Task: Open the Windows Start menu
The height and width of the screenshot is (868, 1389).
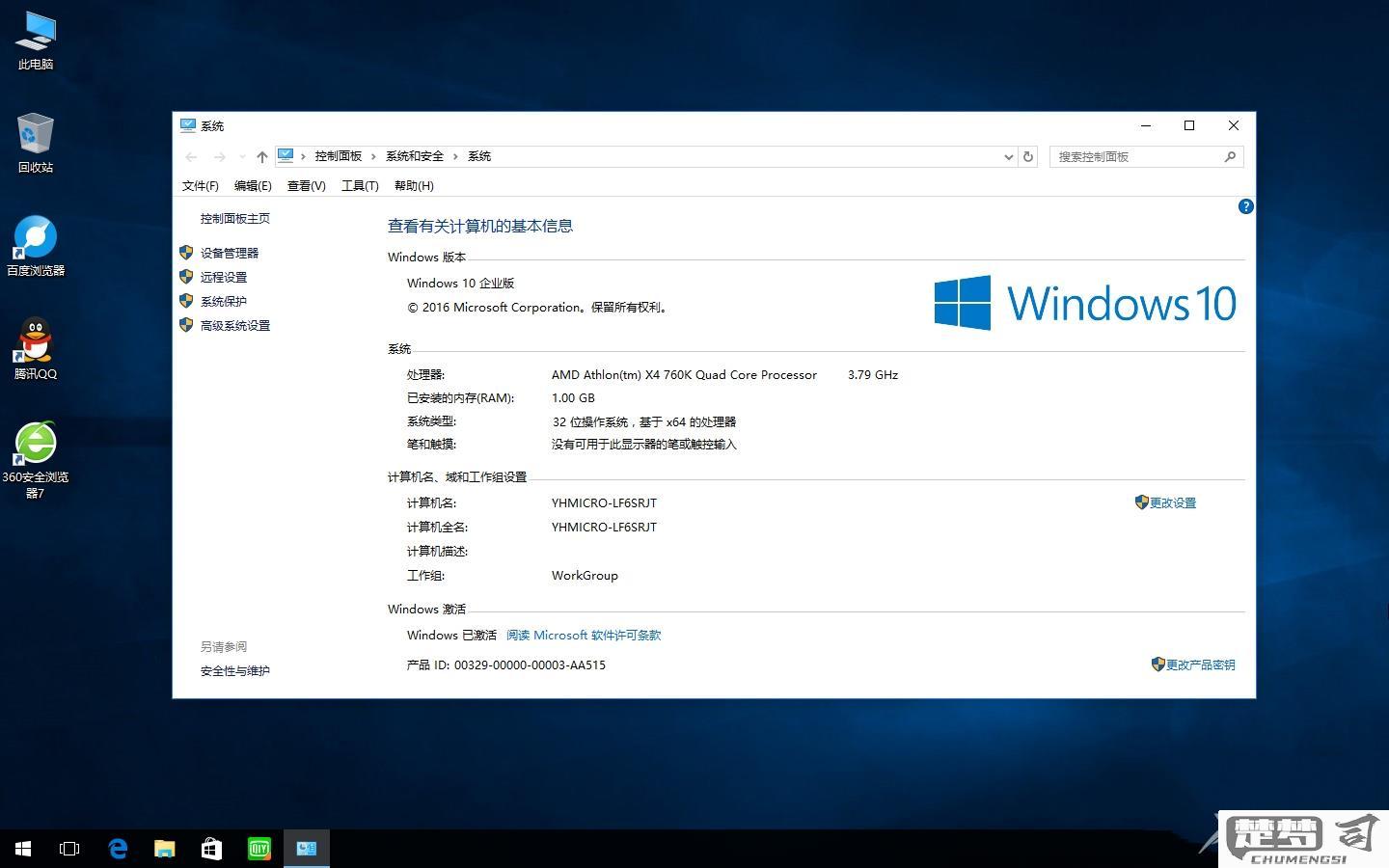Action: (x=23, y=849)
